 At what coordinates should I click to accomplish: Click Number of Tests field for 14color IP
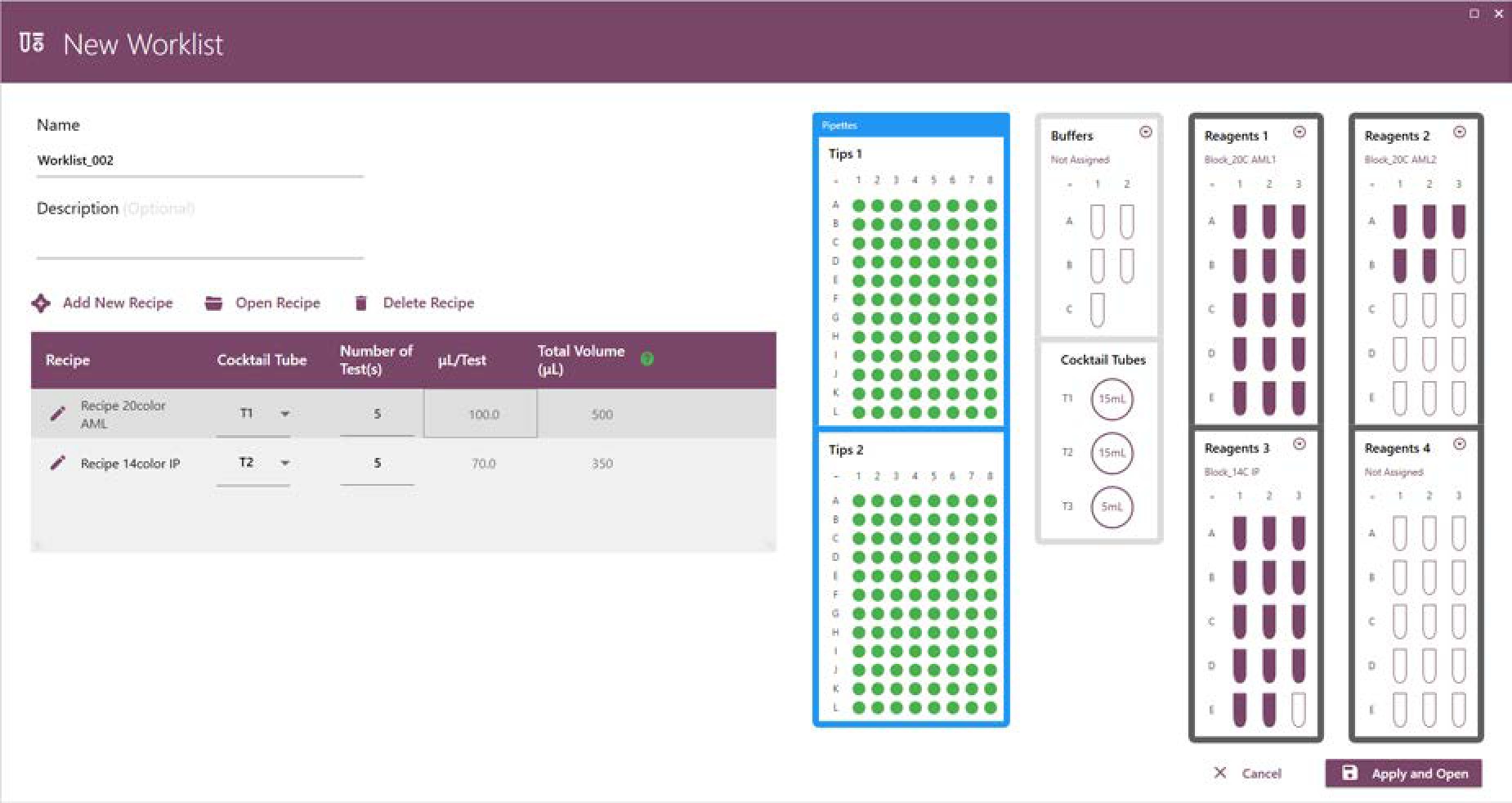[377, 464]
